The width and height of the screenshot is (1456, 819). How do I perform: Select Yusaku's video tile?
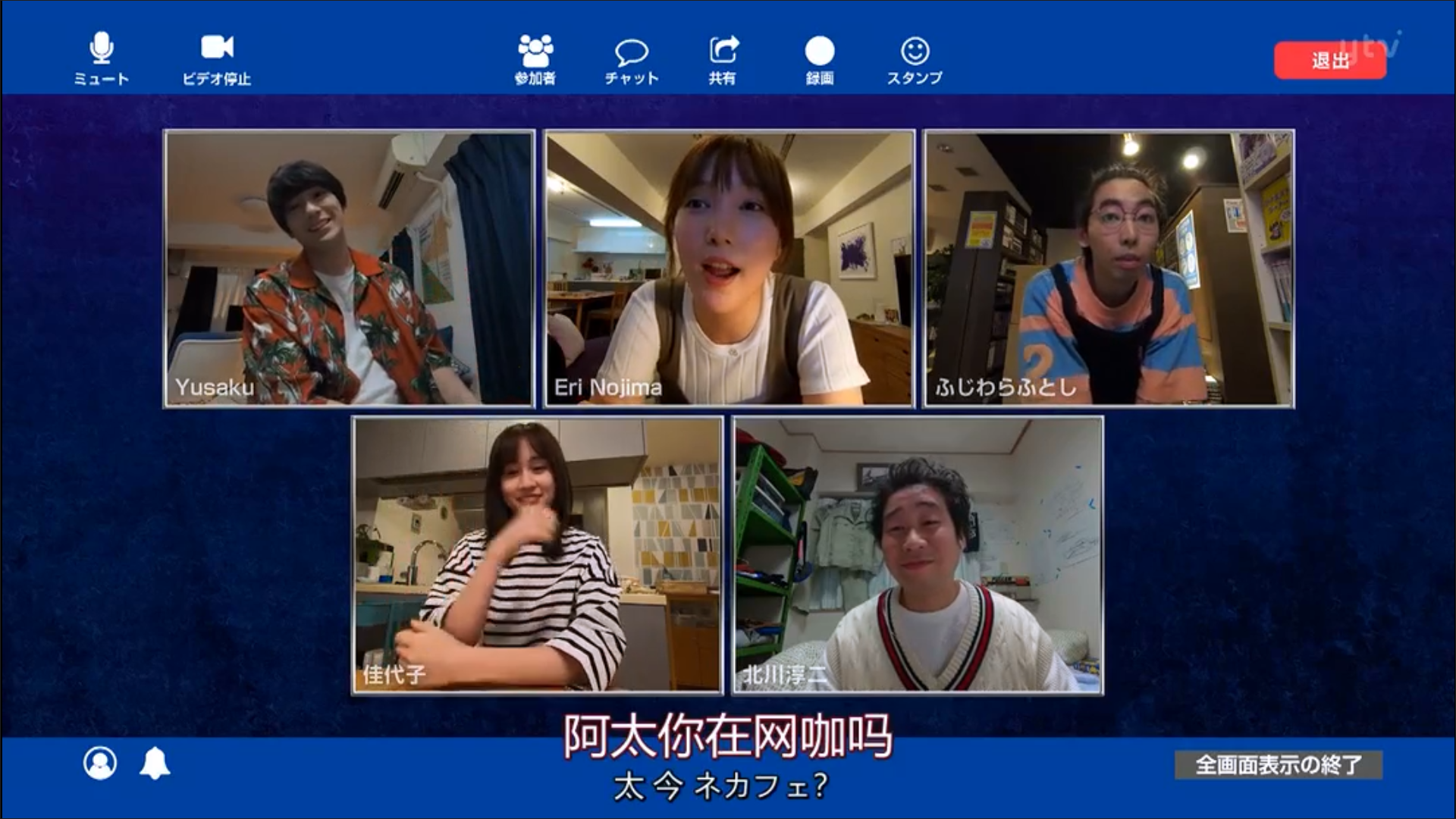tap(349, 268)
